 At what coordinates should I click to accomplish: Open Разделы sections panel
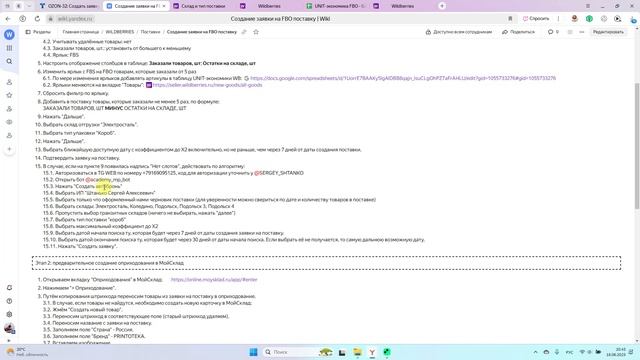click(x=38, y=32)
